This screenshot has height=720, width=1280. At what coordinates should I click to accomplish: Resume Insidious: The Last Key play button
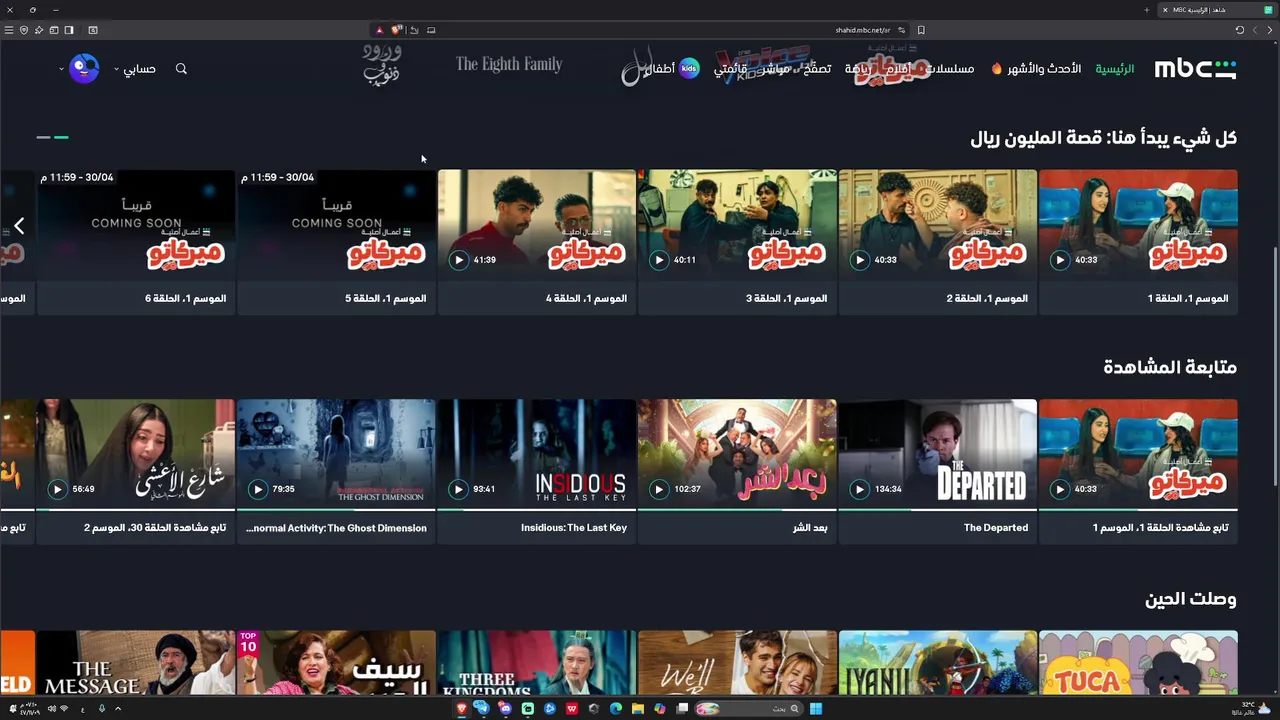[458, 489]
